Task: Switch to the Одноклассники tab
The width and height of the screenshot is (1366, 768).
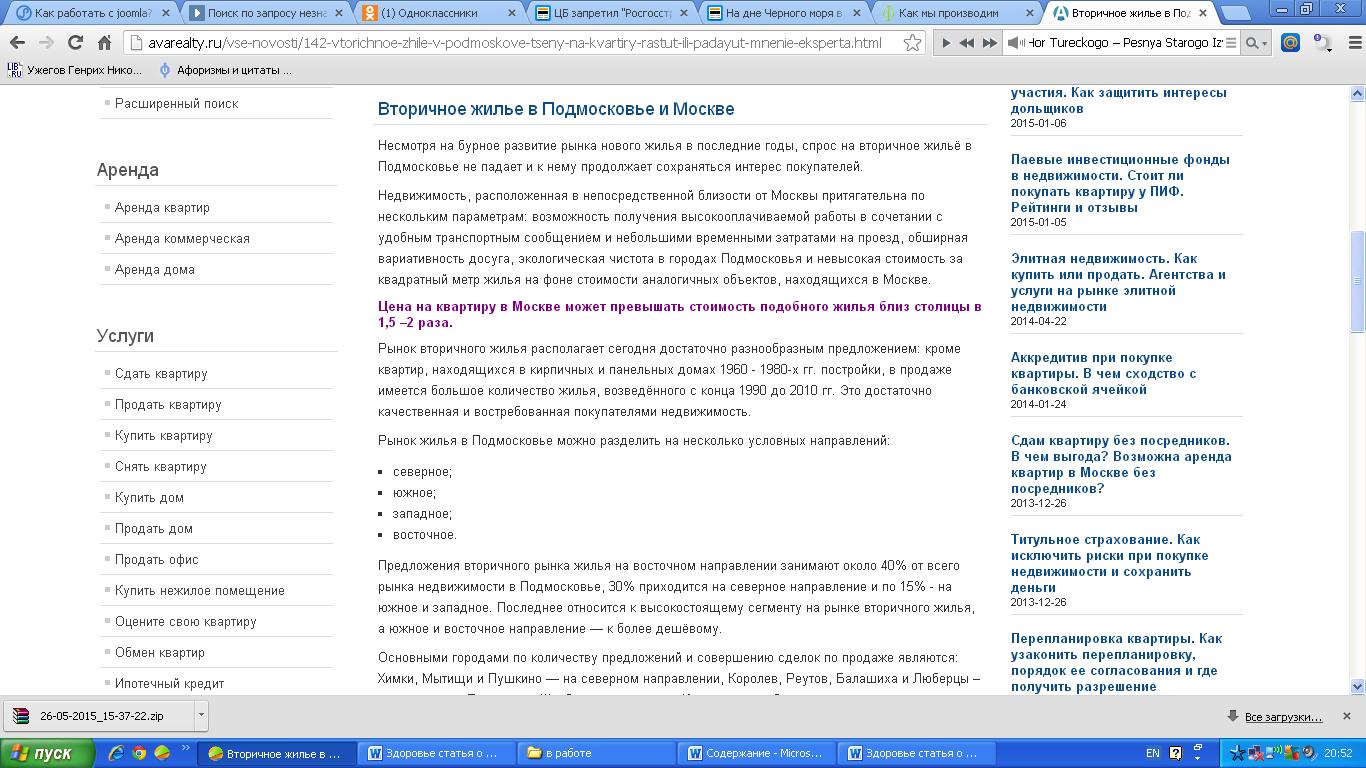Action: coord(440,13)
